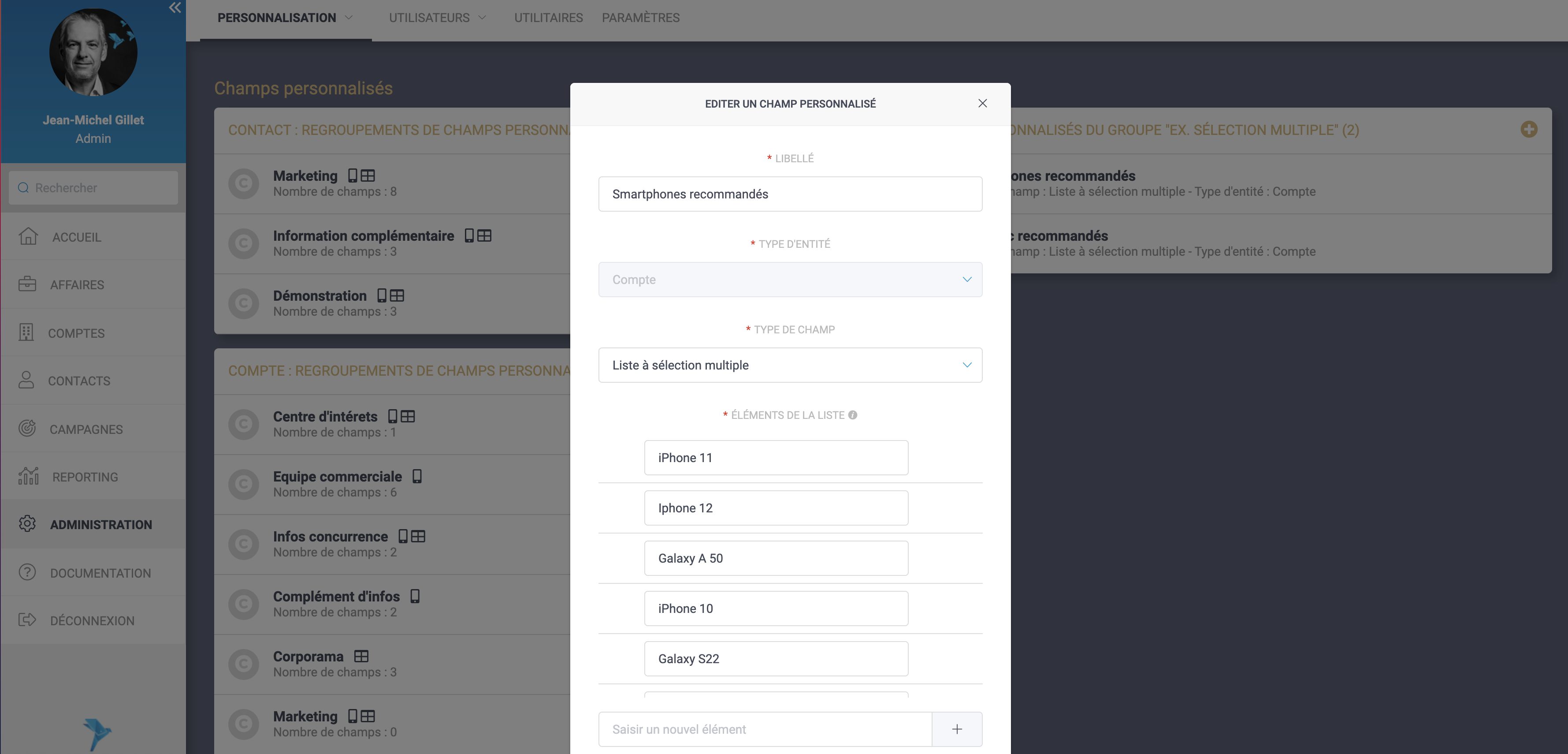Click the Documentation question mark icon

27,572
